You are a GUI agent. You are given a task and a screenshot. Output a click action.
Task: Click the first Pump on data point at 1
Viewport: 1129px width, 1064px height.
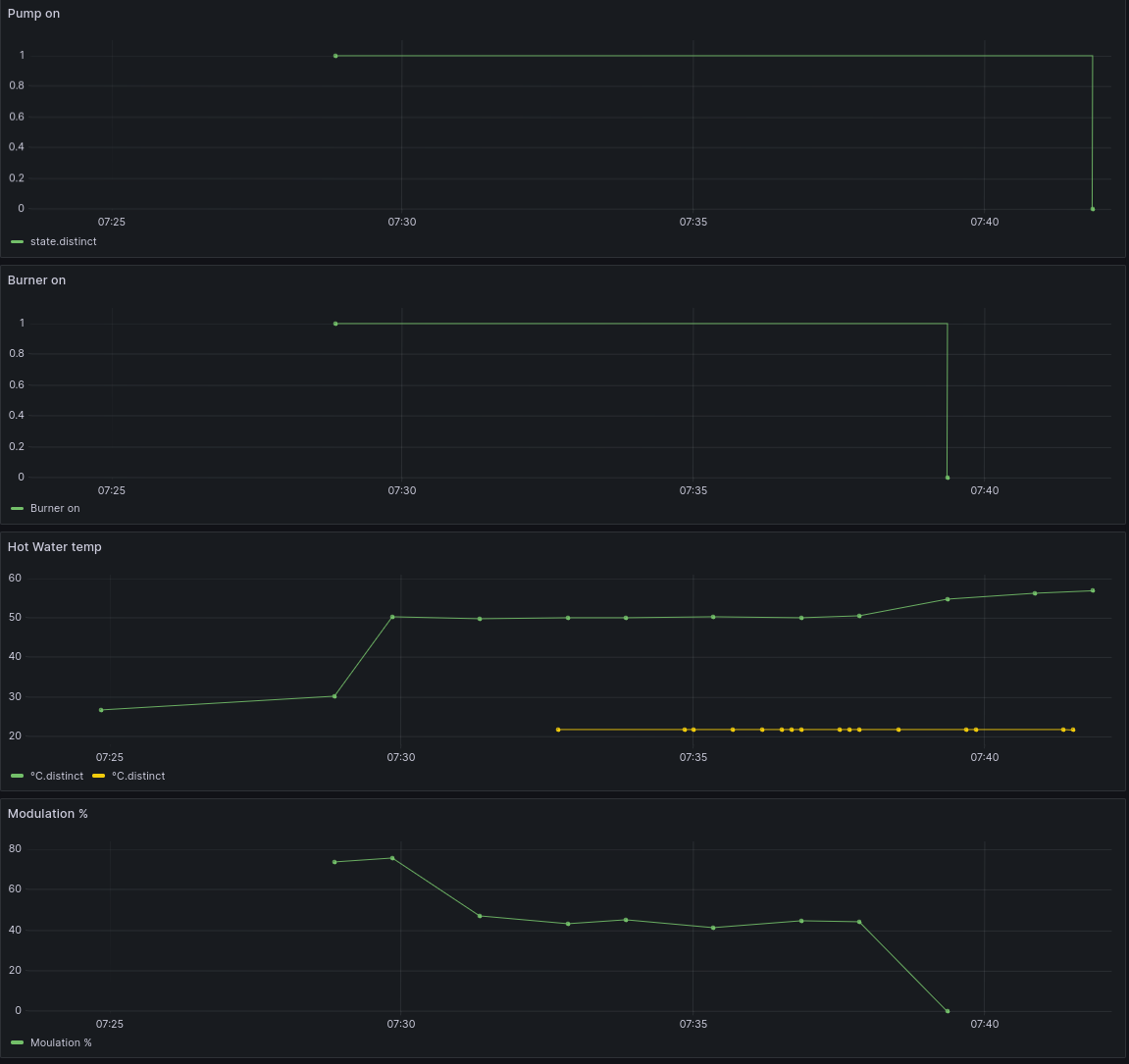[x=335, y=56]
